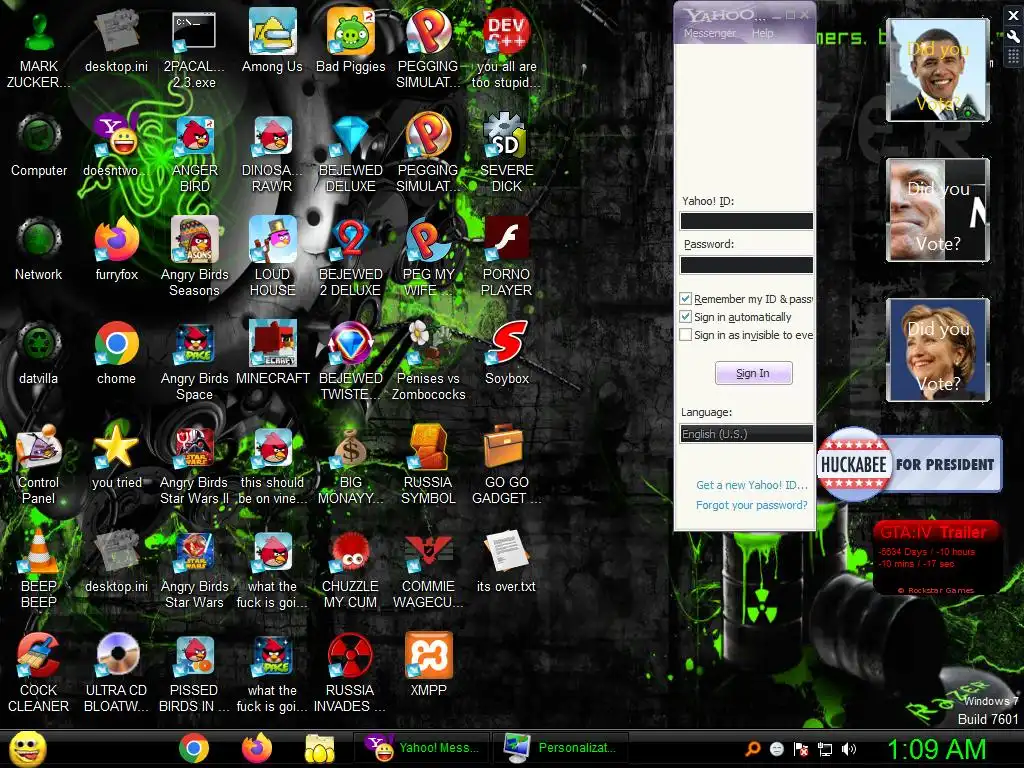Image resolution: width=1024 pixels, height=768 pixels.
Task: Click the gadget wrench options icon
Action: (1013, 37)
